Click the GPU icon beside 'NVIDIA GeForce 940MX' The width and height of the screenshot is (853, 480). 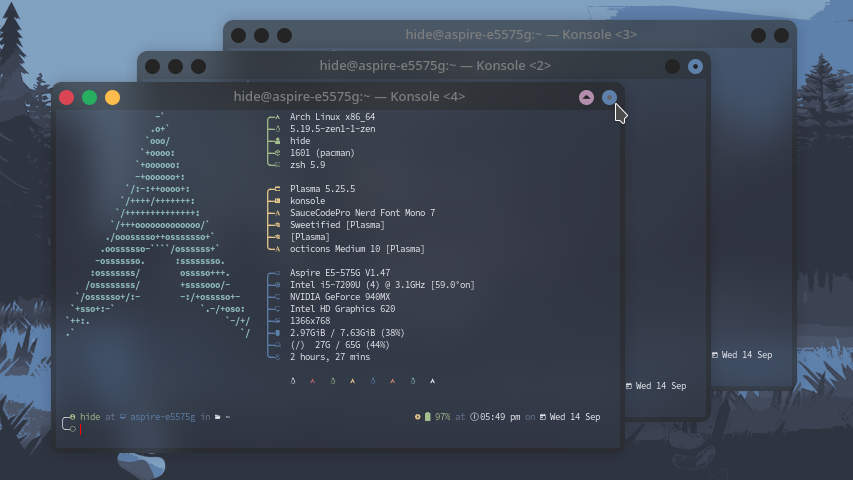277,297
